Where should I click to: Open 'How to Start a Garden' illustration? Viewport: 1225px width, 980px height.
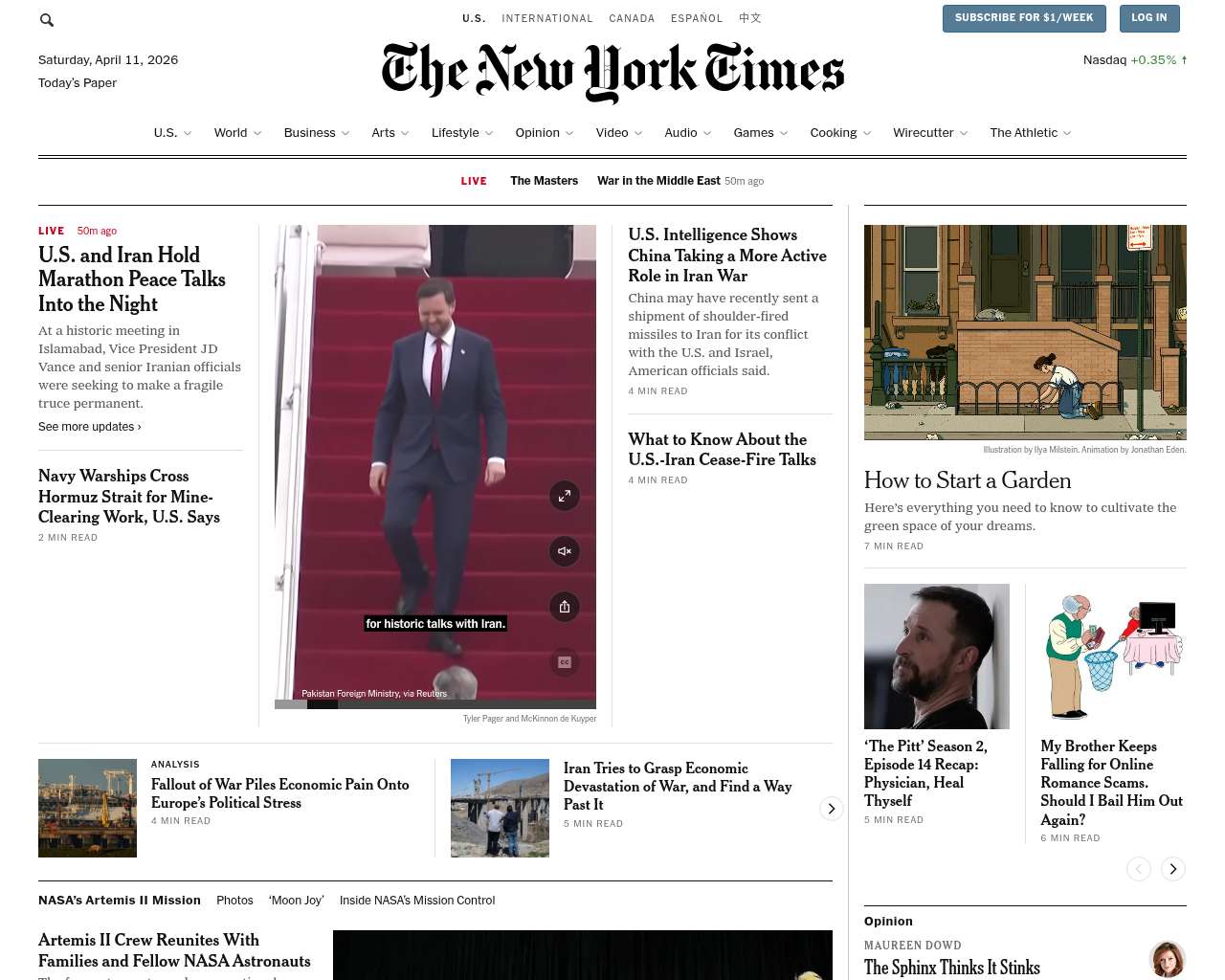click(1025, 333)
